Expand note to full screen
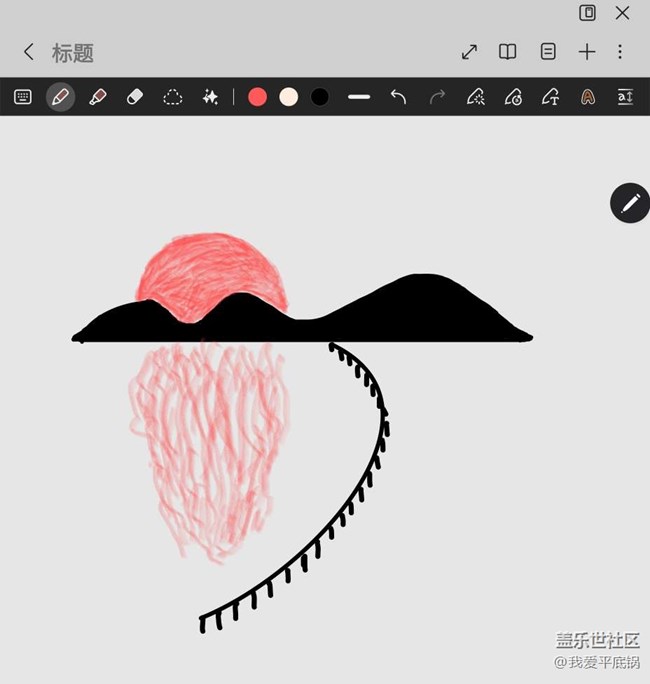 tap(469, 52)
